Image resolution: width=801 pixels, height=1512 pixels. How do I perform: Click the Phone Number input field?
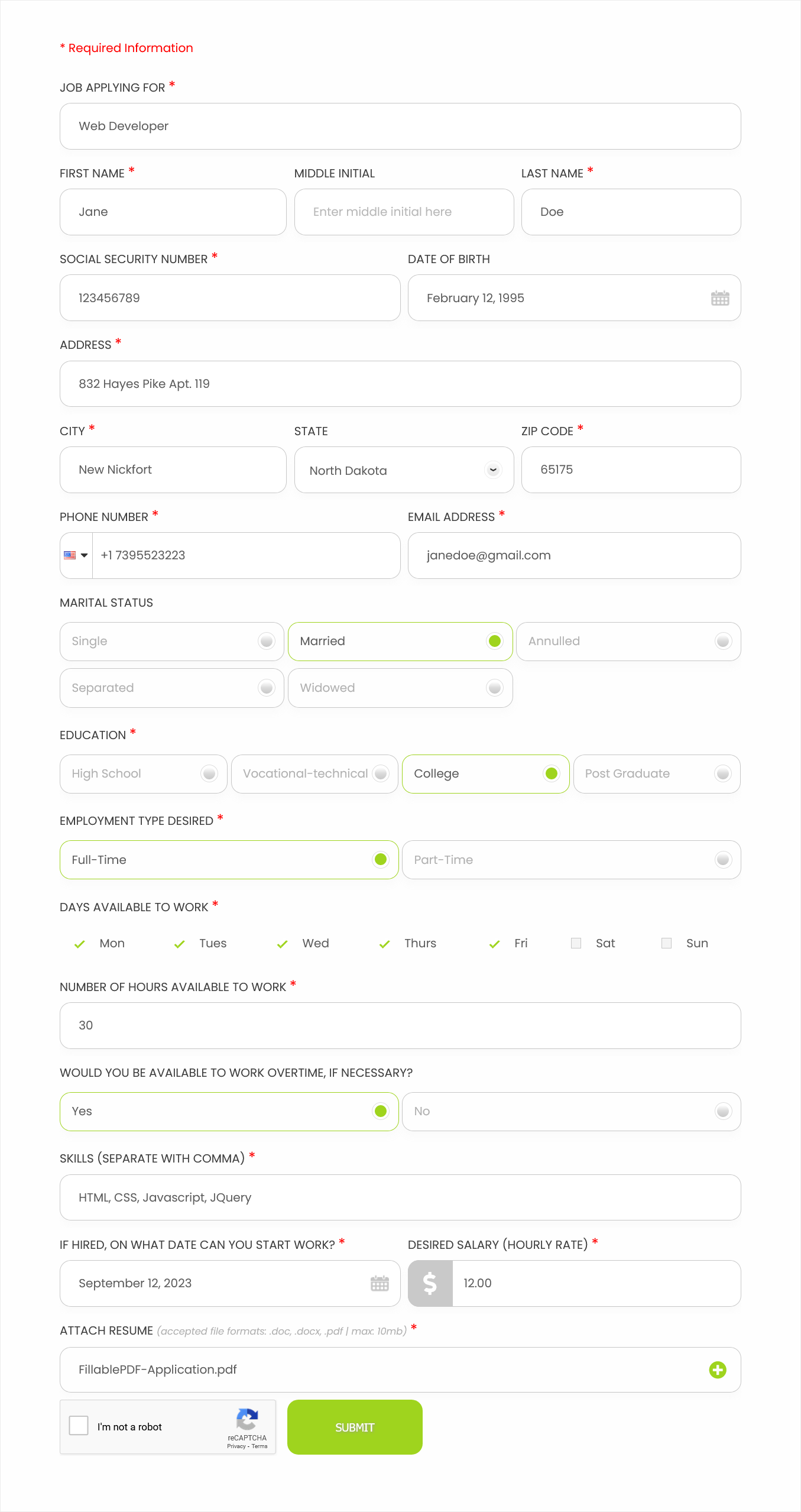(246, 556)
